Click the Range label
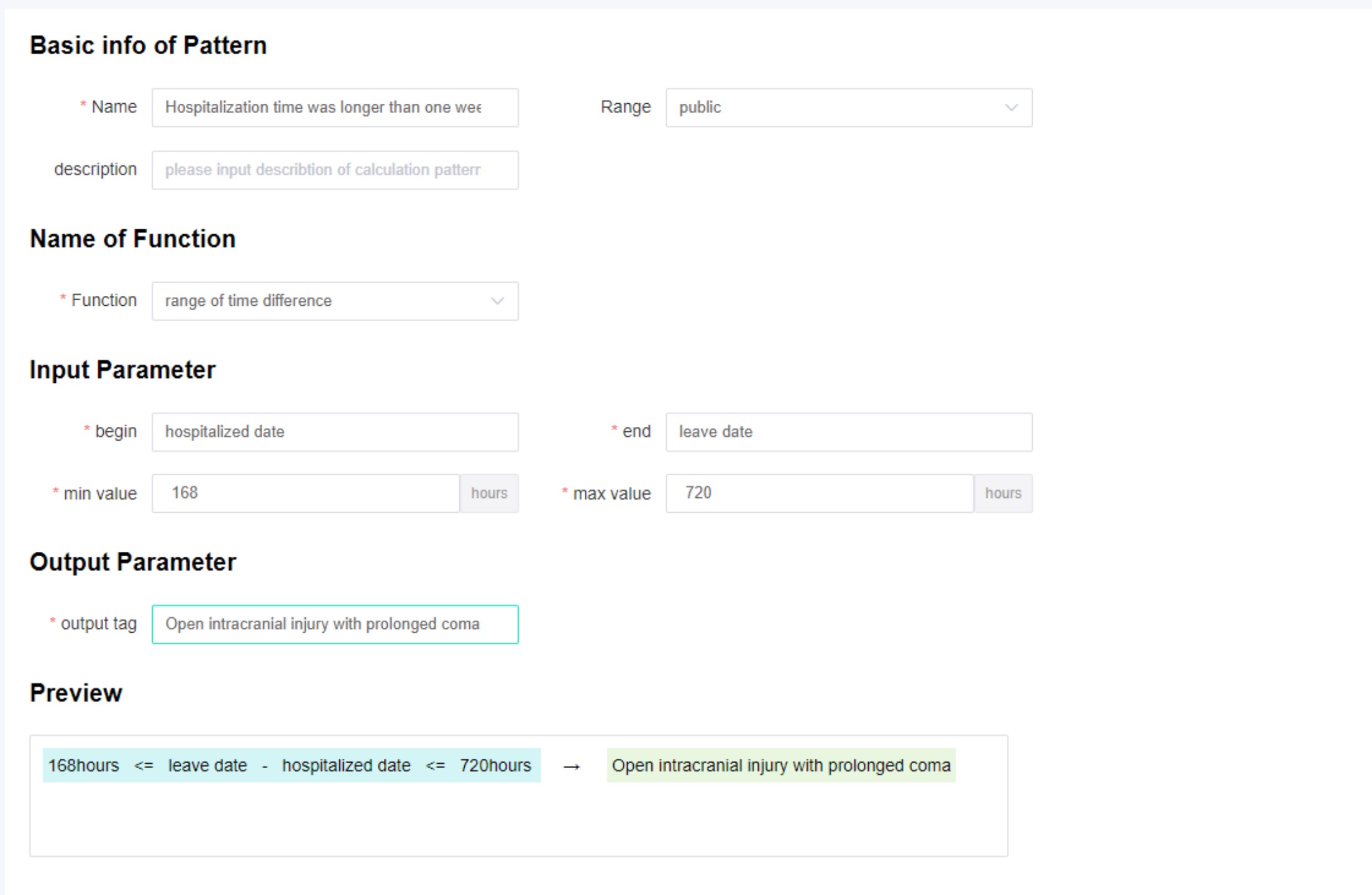The height and width of the screenshot is (895, 1372). click(626, 107)
